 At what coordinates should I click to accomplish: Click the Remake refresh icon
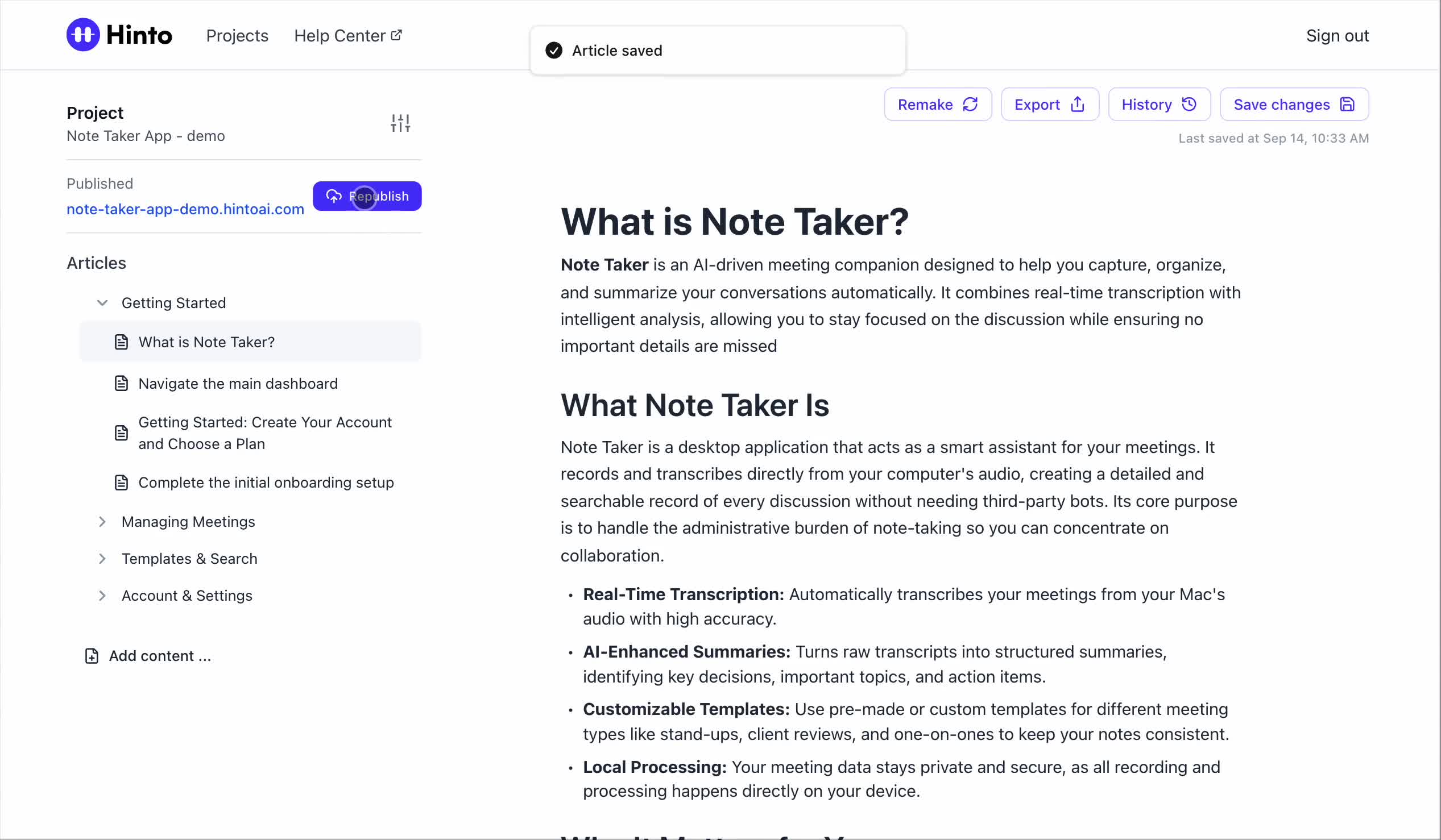pyautogui.click(x=970, y=105)
